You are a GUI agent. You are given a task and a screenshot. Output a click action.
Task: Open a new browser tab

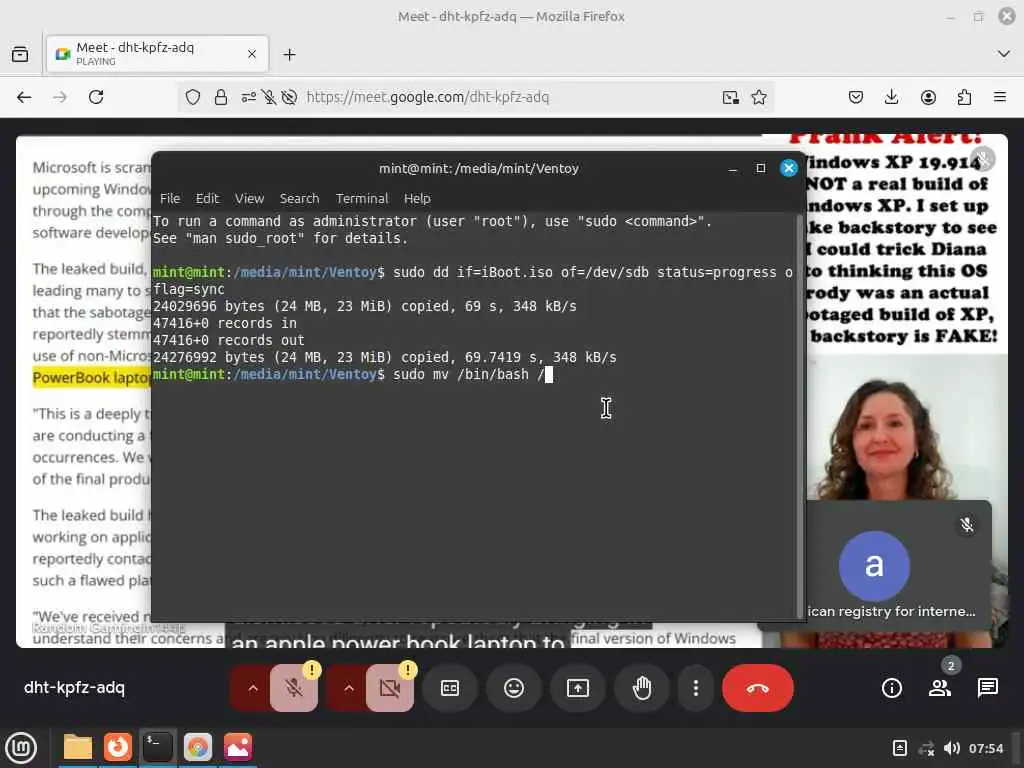click(289, 54)
